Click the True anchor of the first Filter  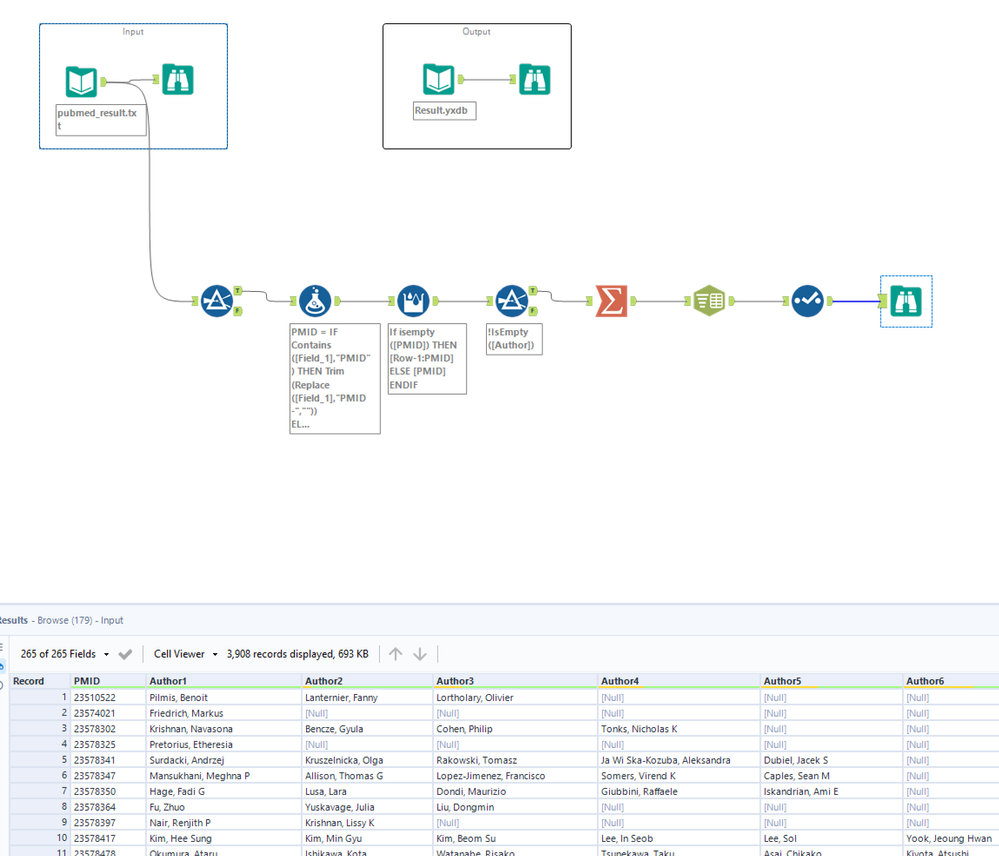click(238, 291)
